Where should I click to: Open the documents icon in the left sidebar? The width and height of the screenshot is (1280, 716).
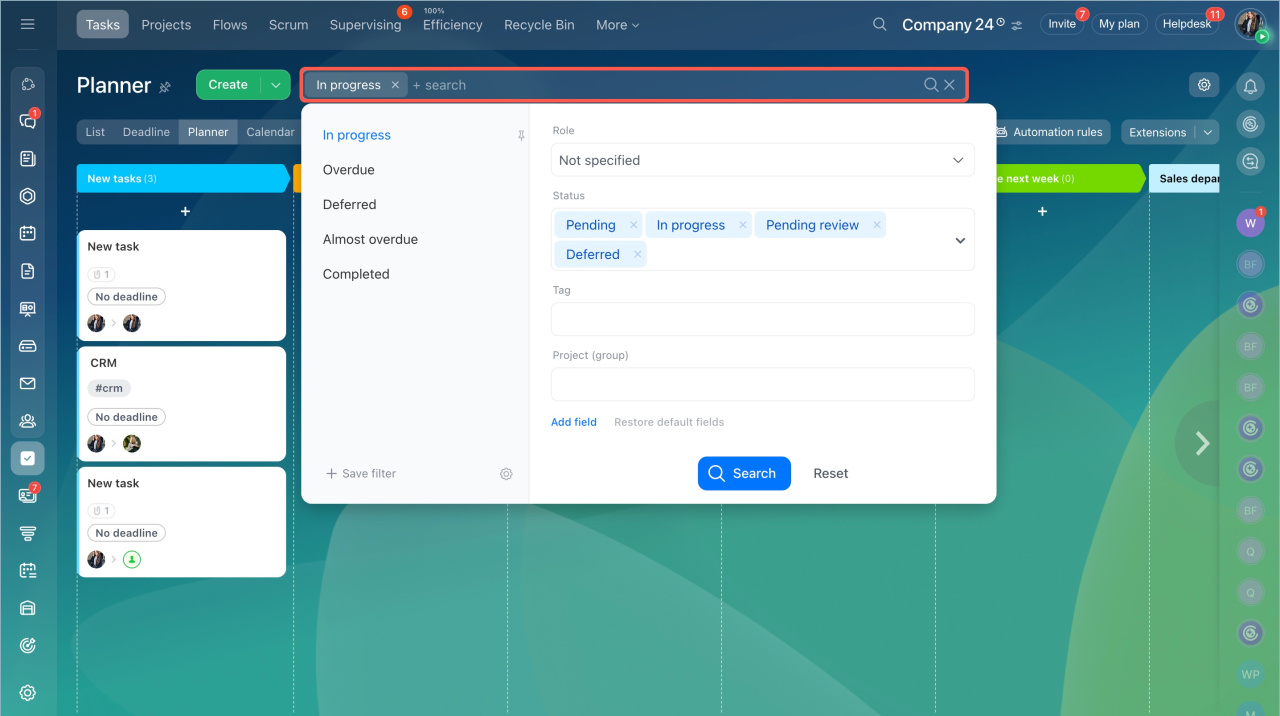click(x=28, y=271)
